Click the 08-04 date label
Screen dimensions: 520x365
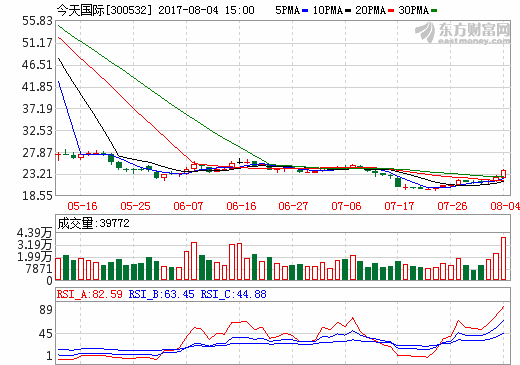pos(505,206)
